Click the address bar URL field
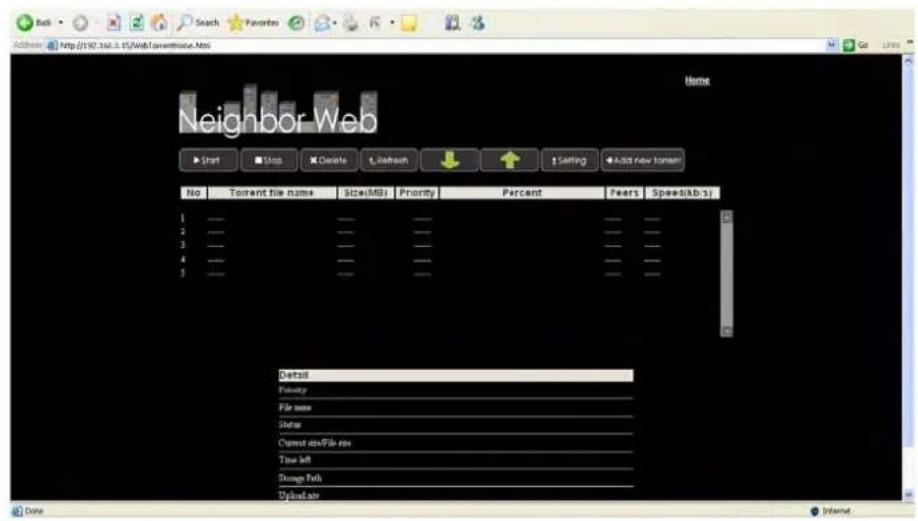The height and width of the screenshot is (521, 918). coord(436,45)
